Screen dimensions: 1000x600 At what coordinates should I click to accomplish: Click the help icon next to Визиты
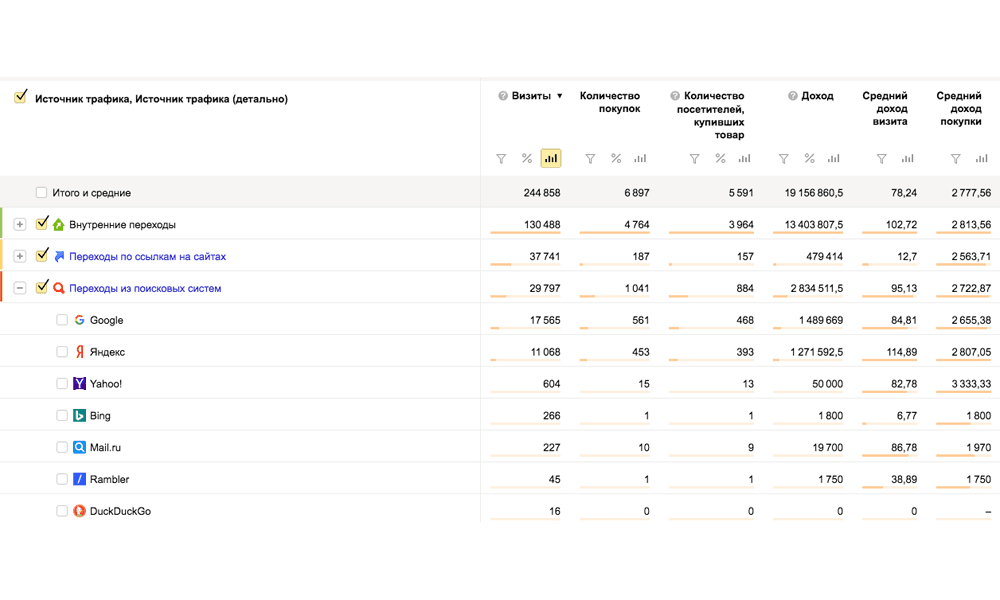coord(503,96)
